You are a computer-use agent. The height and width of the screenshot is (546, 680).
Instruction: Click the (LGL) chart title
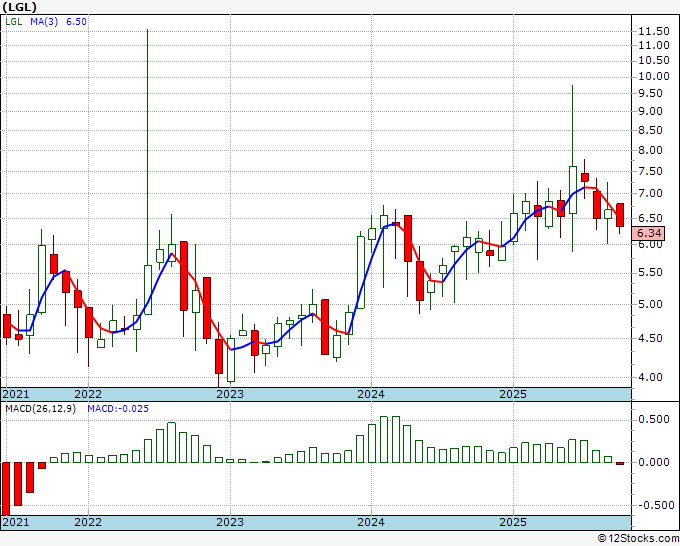tap(19, 7)
